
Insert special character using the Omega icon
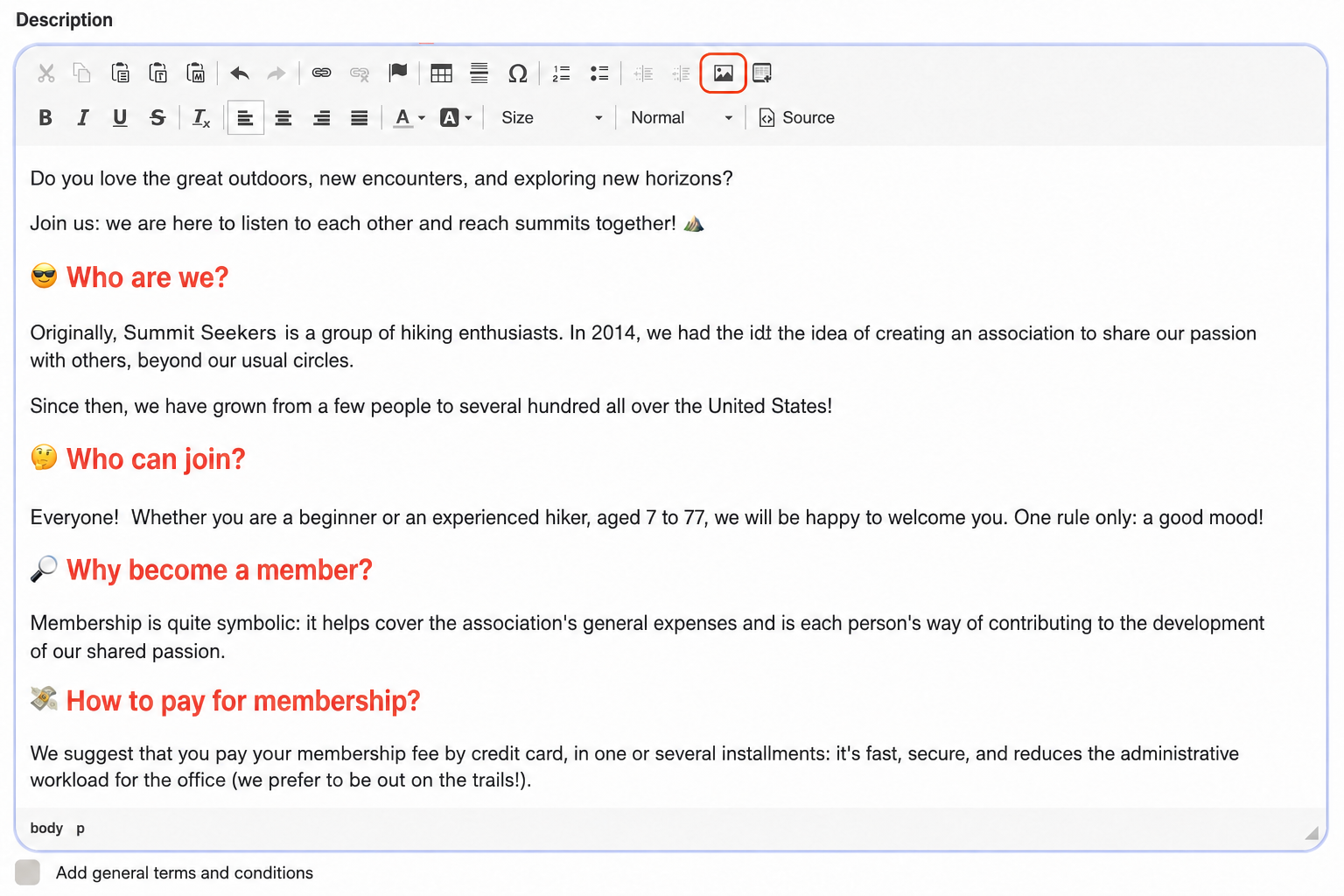518,73
